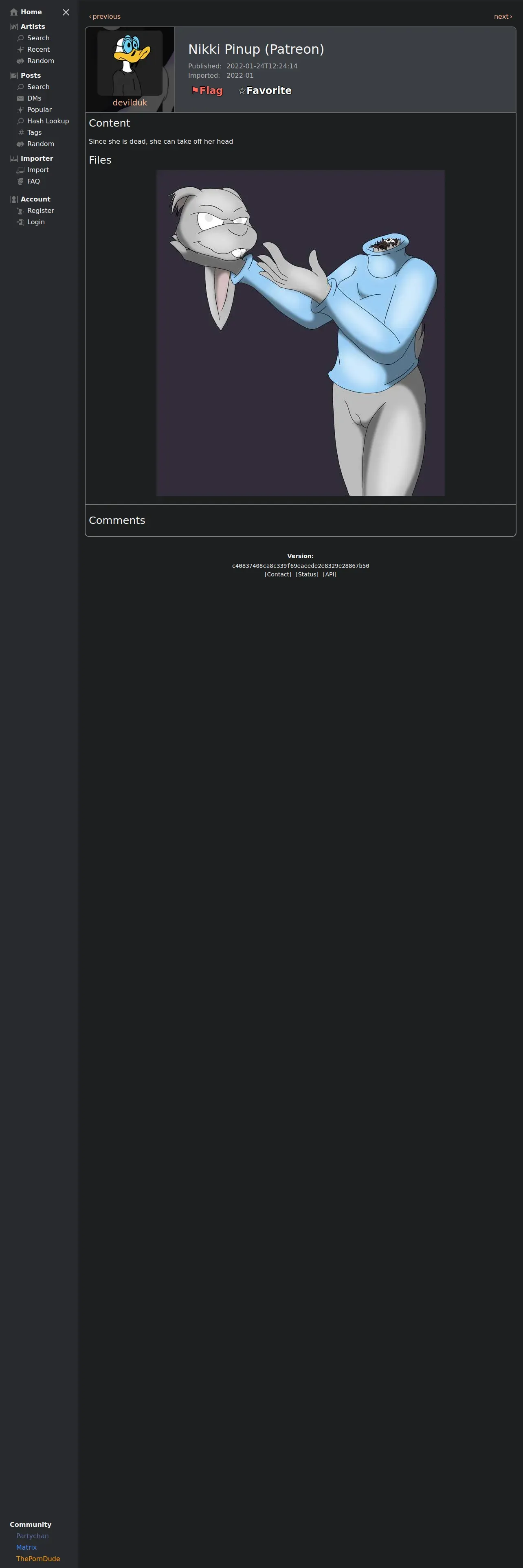Screen dimensions: 523x1568
Task: Click the Importer section icon
Action: tap(14, 159)
